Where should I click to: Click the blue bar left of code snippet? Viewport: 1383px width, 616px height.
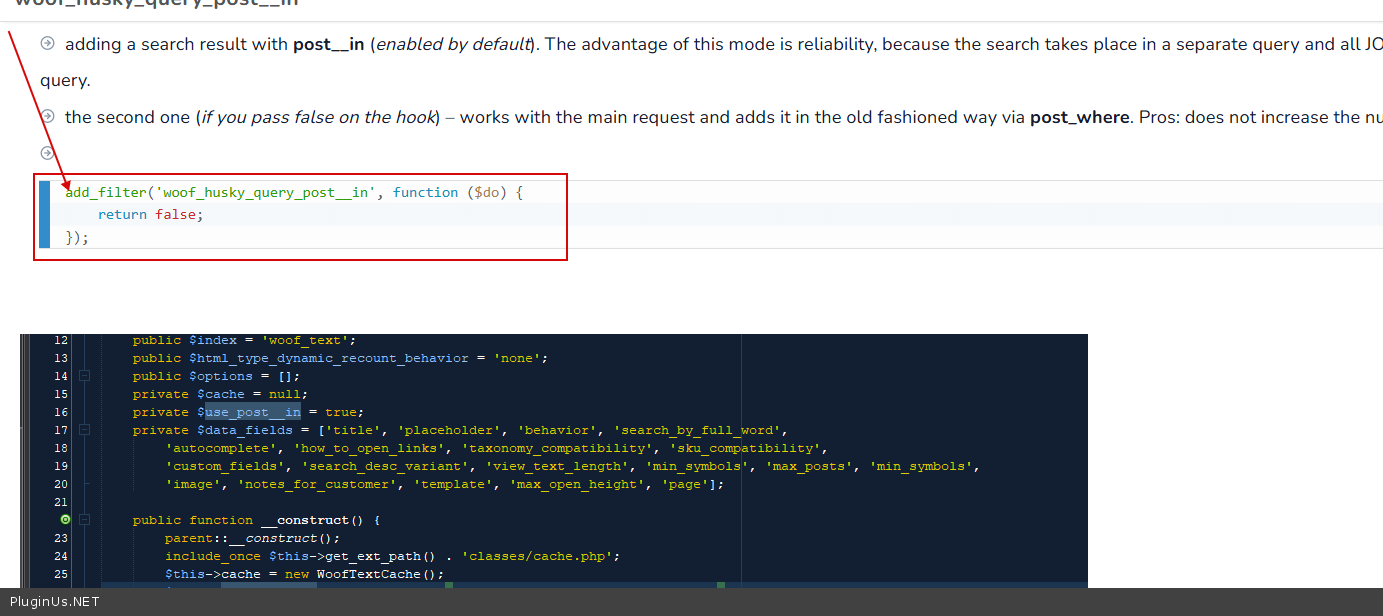pyautogui.click(x=44, y=214)
